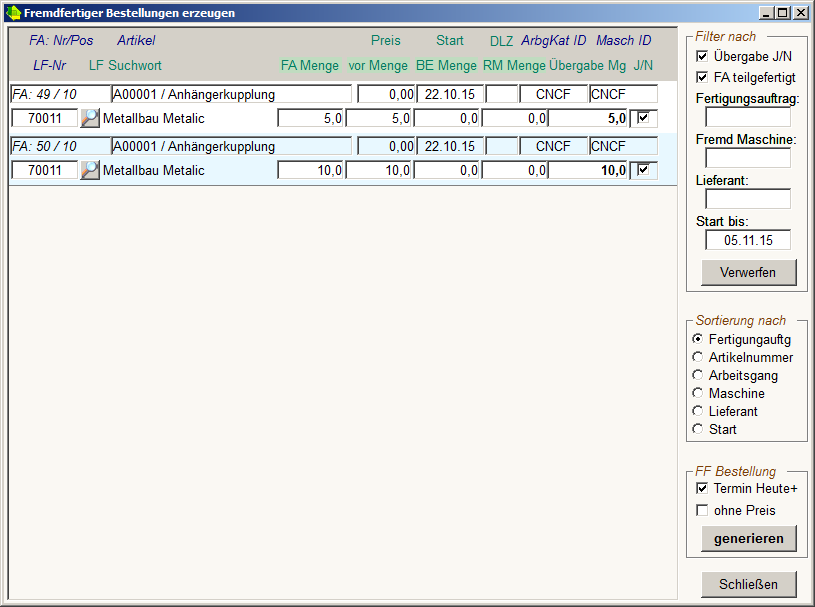Click the BE Menge field 0,0 for FA 49

pos(446,118)
